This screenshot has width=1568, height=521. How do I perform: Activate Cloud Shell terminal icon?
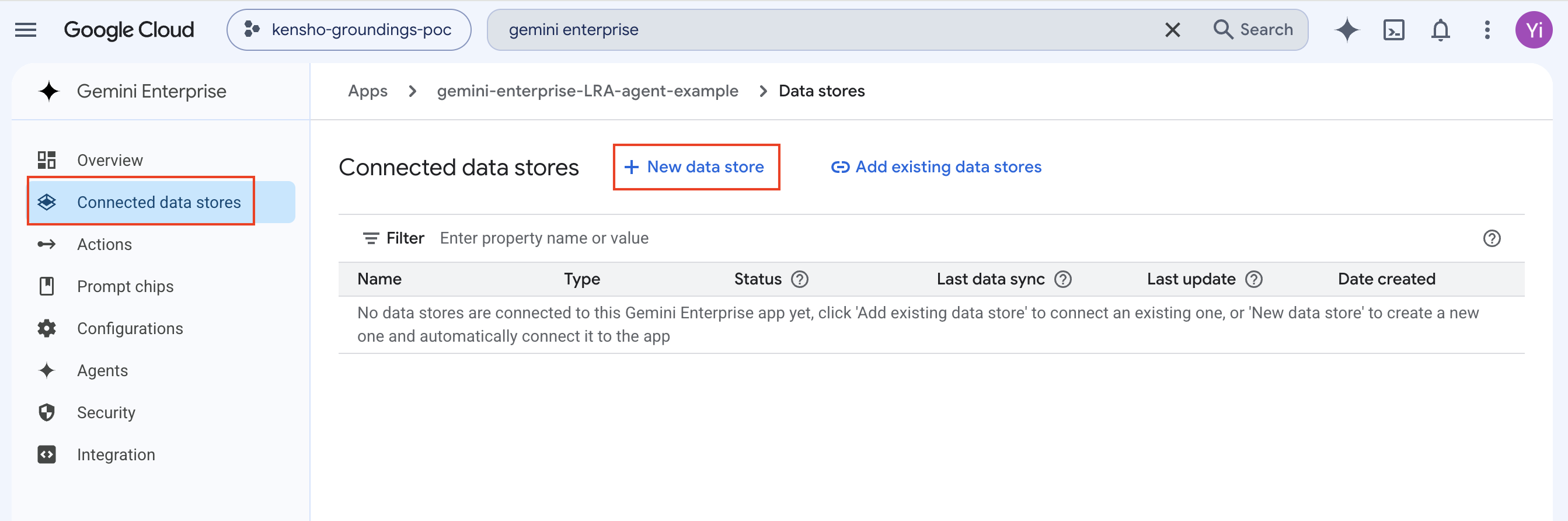point(1394,29)
